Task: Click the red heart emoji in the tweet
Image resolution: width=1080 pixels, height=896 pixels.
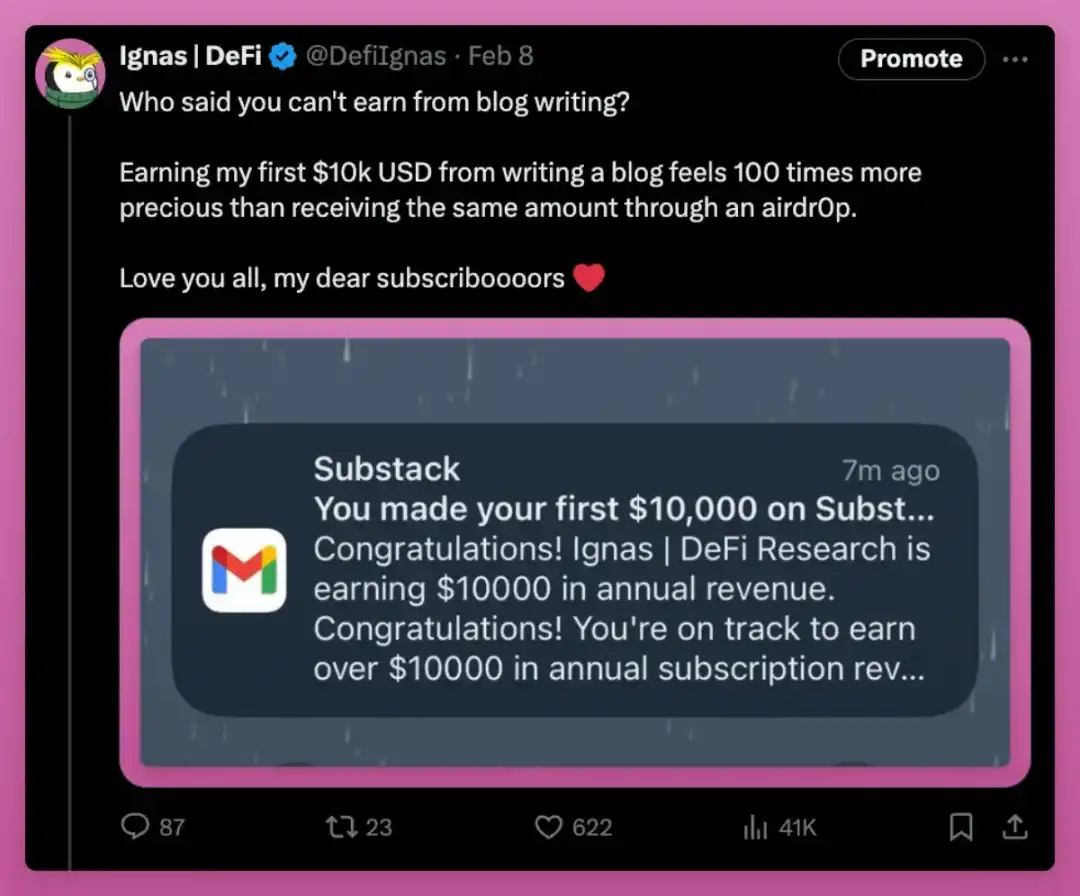Action: tap(589, 277)
